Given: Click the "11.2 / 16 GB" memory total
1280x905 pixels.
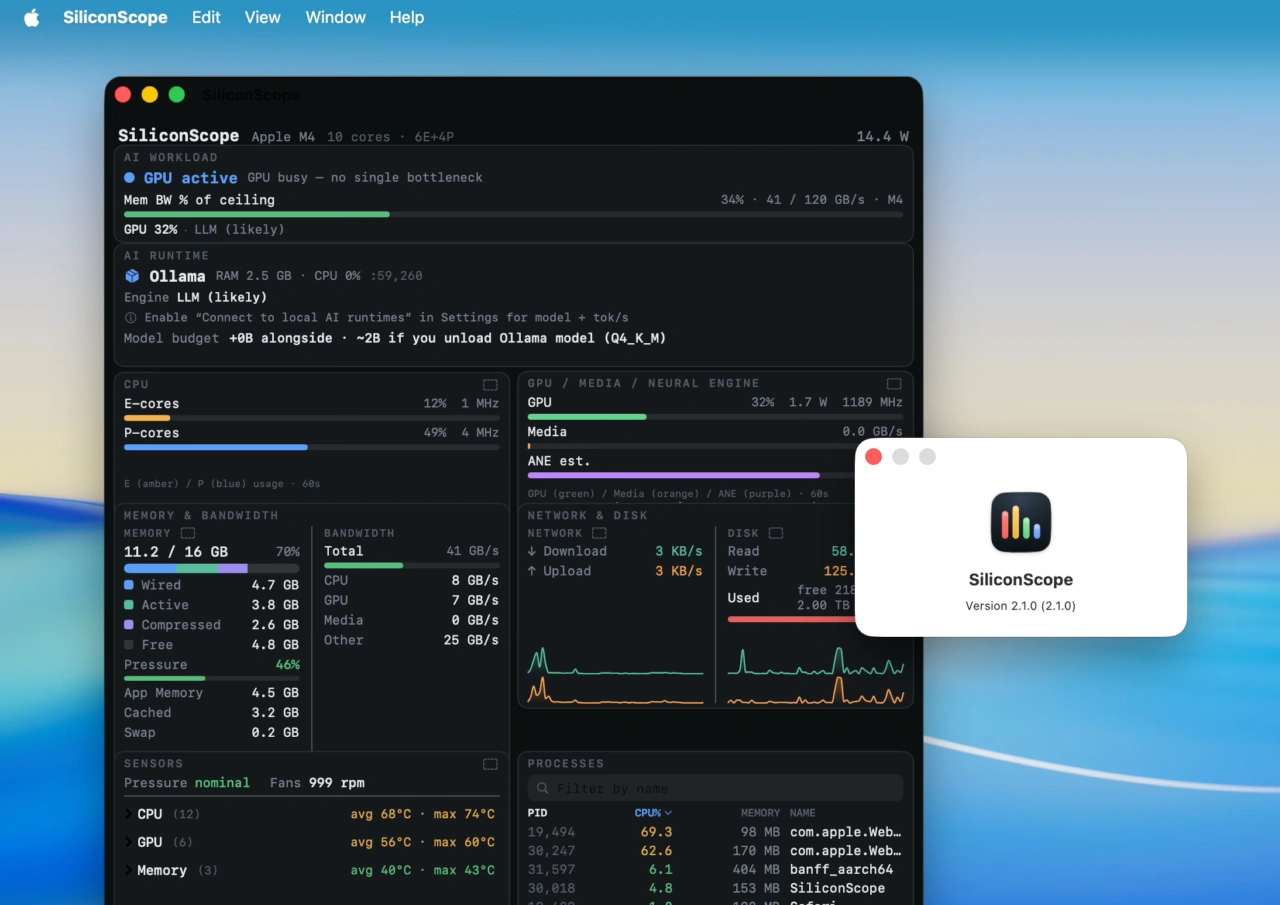Looking at the screenshot, I should click(x=176, y=551).
